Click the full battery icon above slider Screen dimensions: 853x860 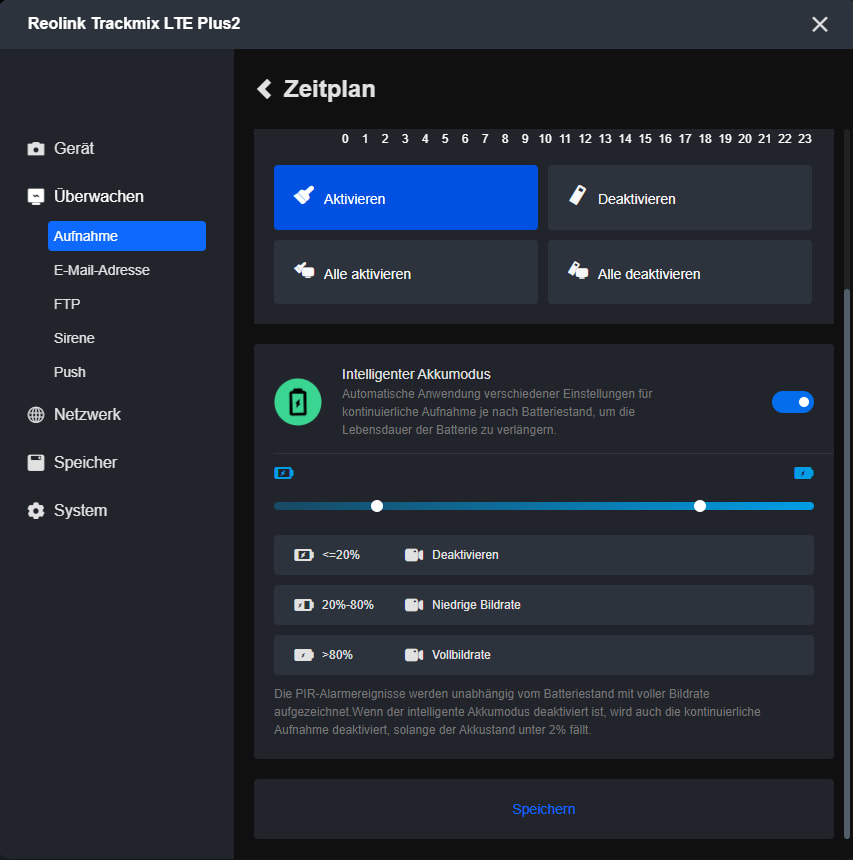point(804,473)
